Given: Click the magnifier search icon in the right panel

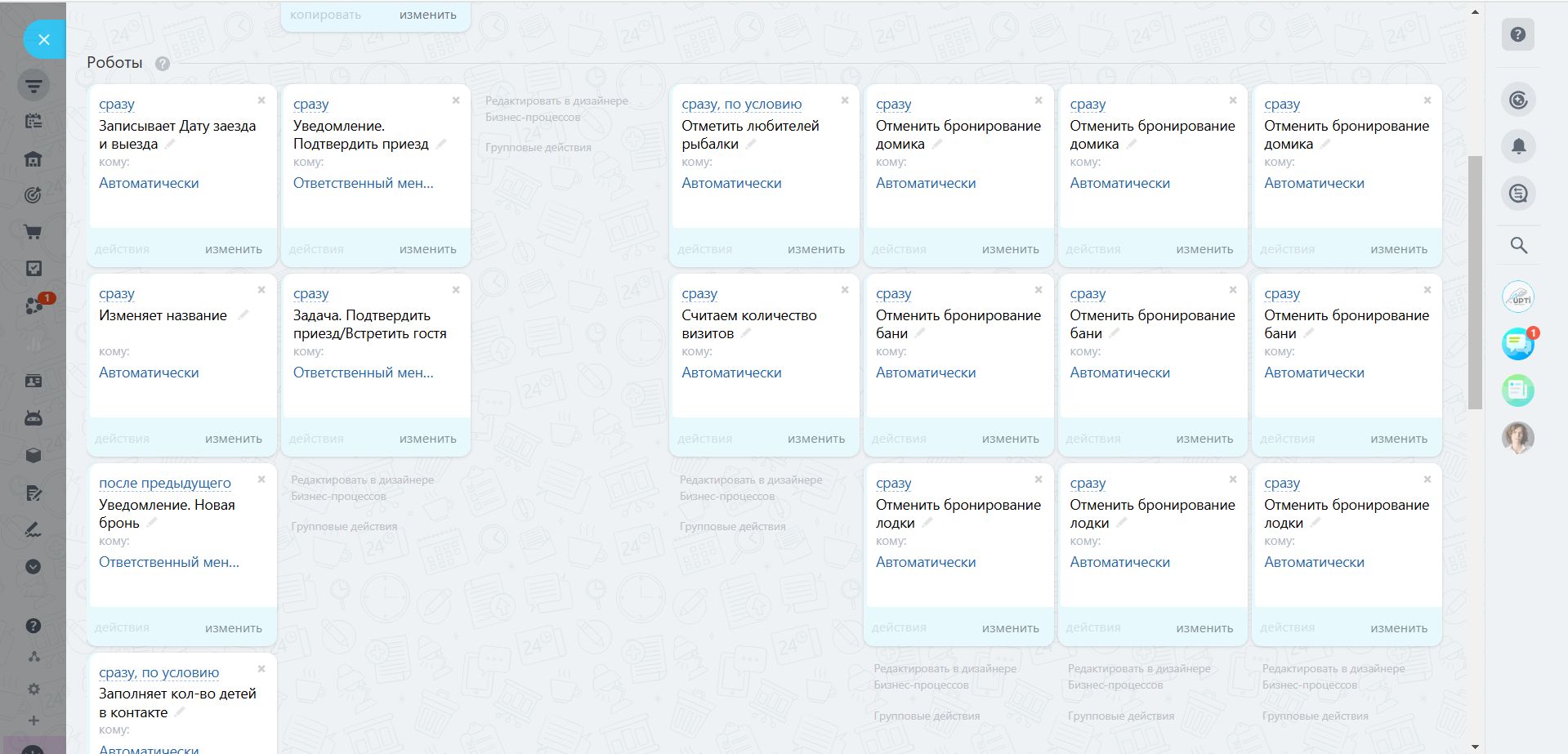Looking at the screenshot, I should [1518, 245].
